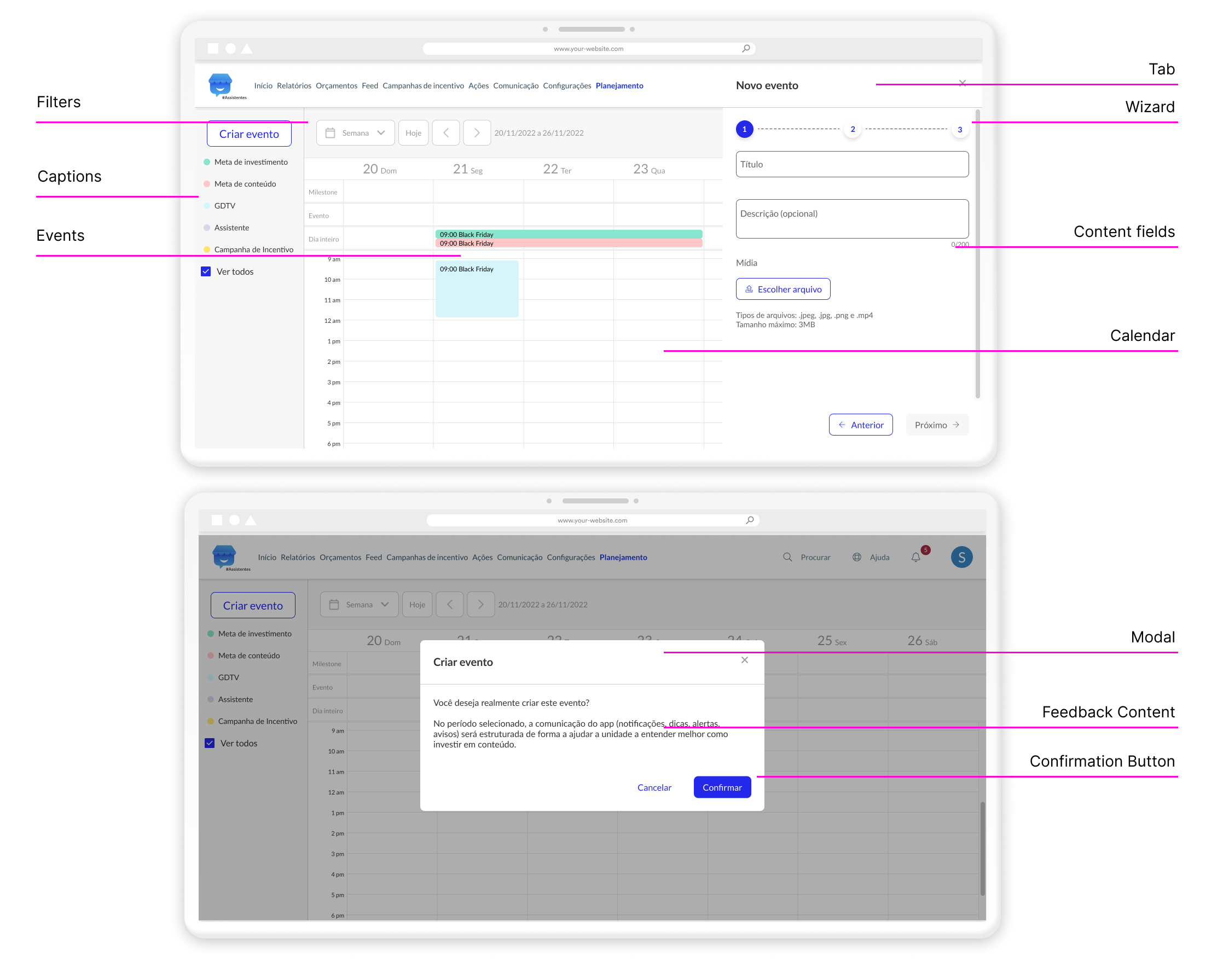Open the Semana view dropdown in top calendar

356,133
